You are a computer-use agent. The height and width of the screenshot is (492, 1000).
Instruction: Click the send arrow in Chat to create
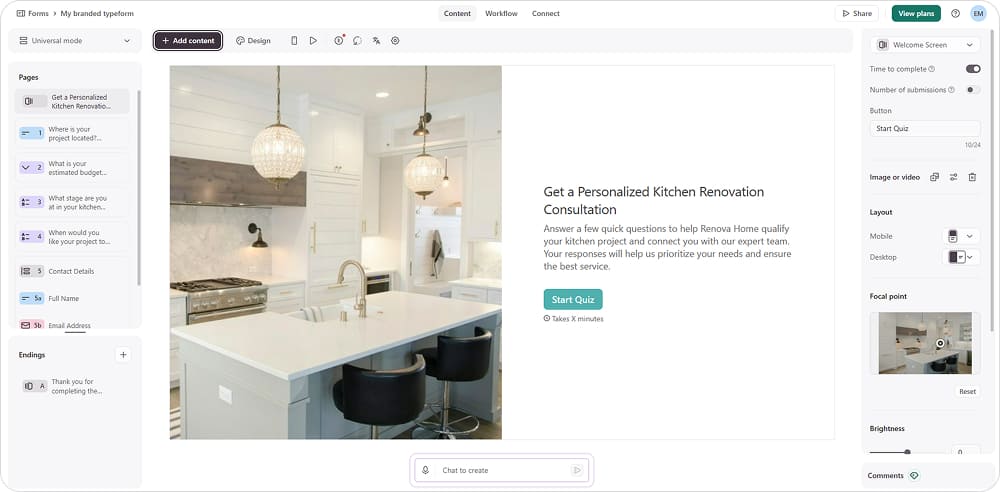(x=577, y=470)
